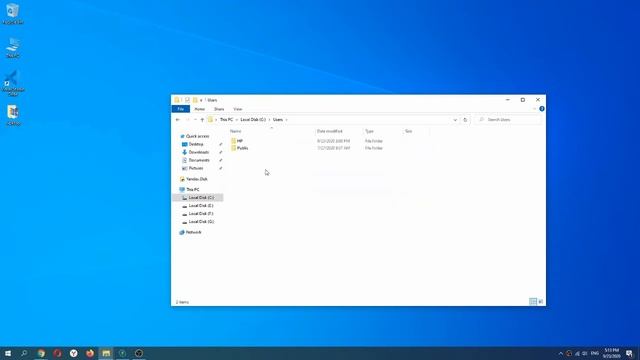
Task: Open Google Chrome from taskbar
Action: tap(41, 353)
